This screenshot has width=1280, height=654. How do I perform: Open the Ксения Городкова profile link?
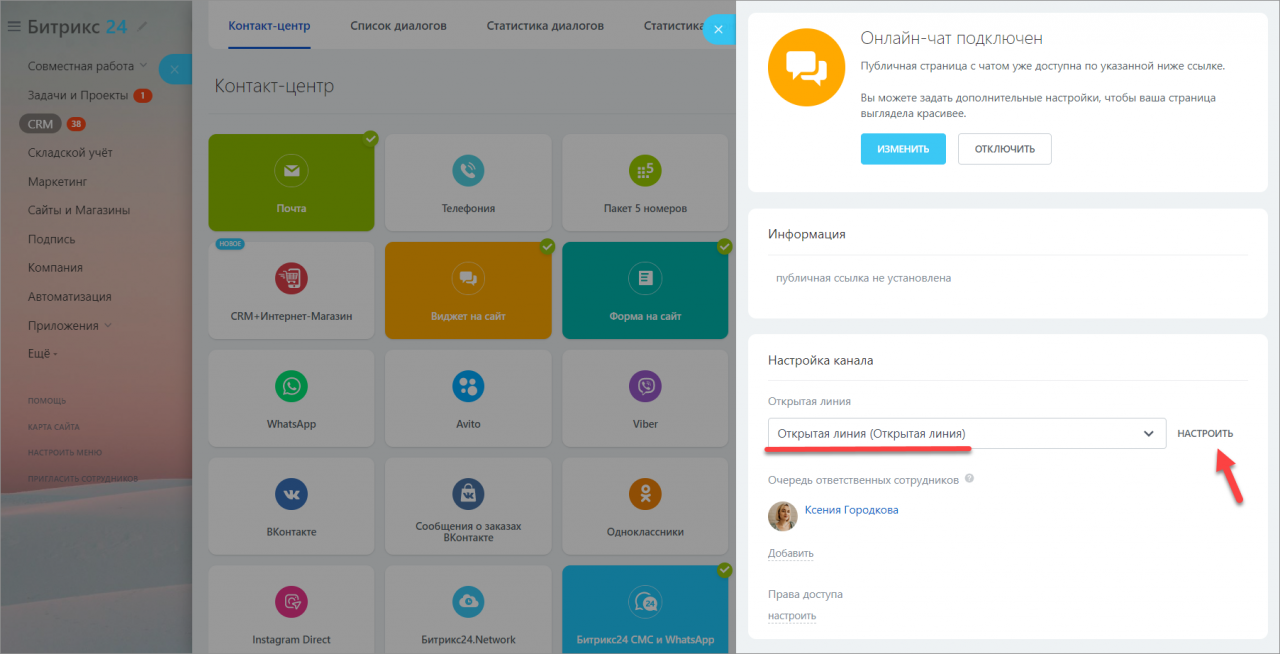pyautogui.click(x=851, y=510)
